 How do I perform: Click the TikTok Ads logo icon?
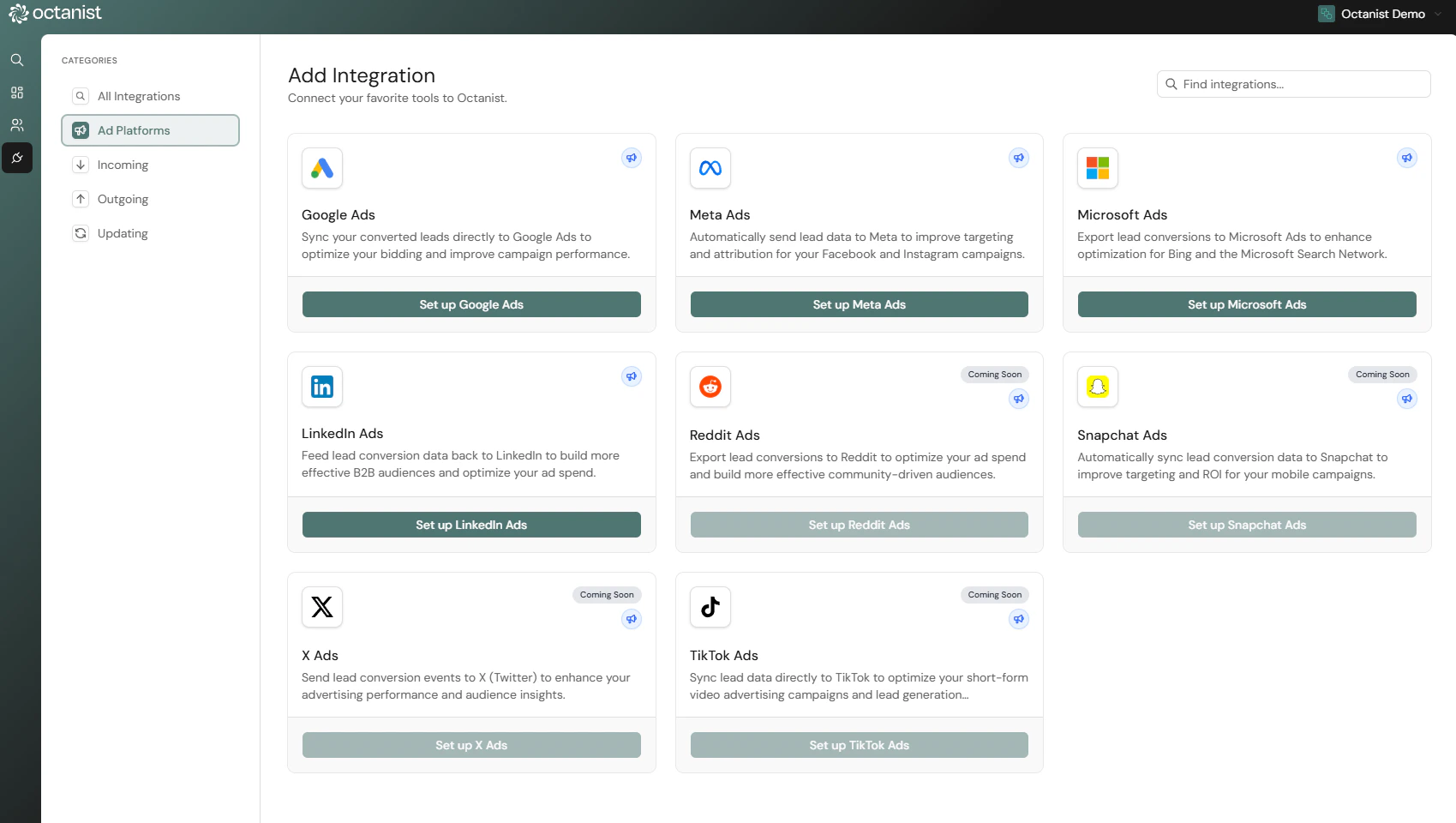[x=710, y=607]
